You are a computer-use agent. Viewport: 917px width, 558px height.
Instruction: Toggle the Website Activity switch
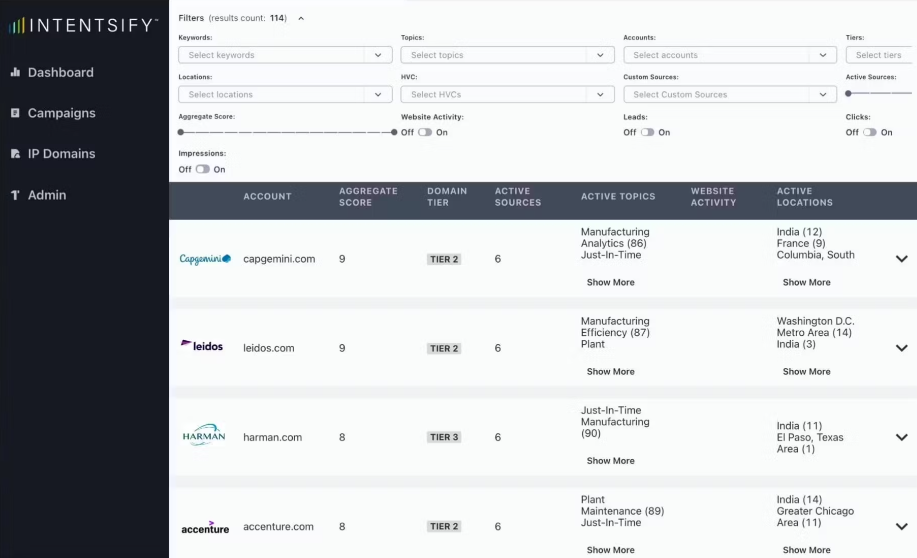coord(425,132)
